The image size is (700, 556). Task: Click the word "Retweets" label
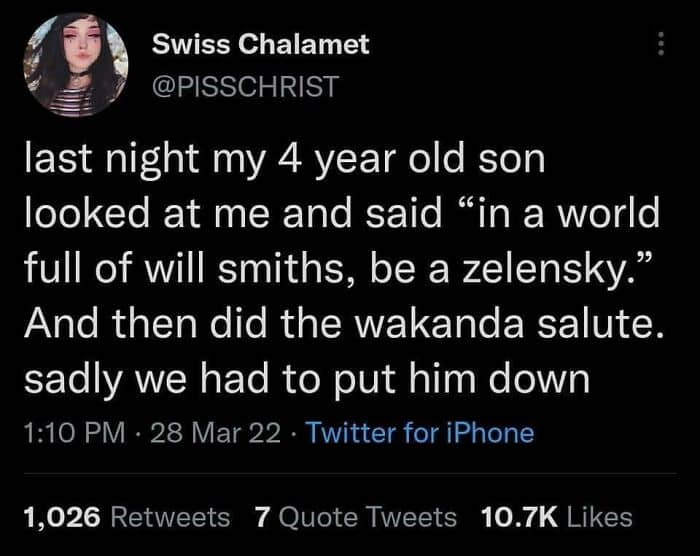(x=169, y=516)
